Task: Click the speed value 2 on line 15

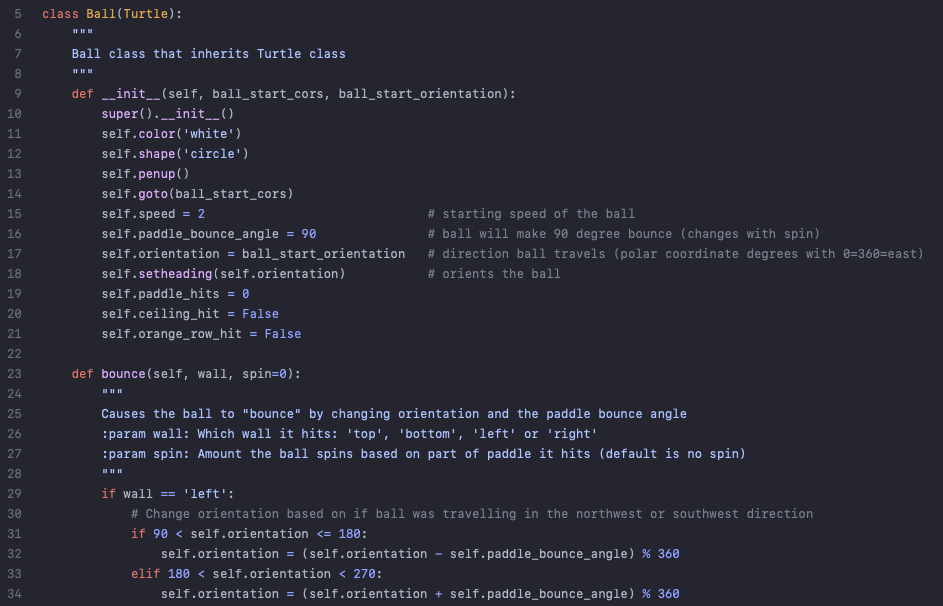Action: point(201,214)
